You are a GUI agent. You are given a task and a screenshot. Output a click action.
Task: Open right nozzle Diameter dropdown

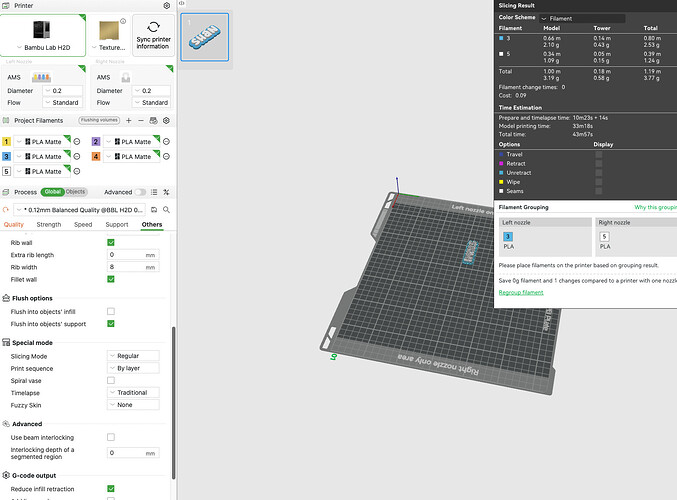(152, 91)
